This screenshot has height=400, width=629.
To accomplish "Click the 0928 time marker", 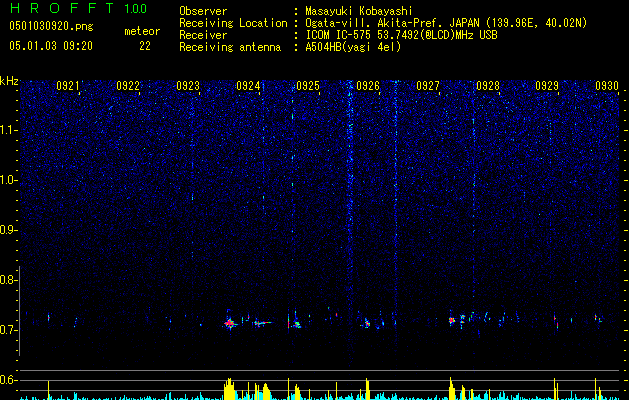I will click(x=488, y=85).
